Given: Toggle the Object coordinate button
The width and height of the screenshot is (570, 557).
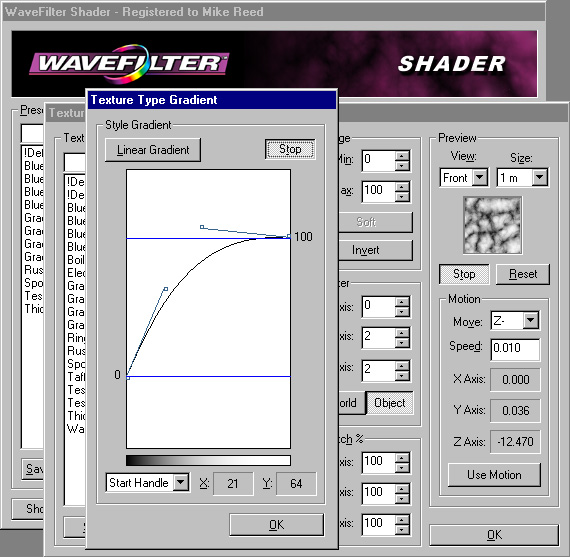Looking at the screenshot, I should coord(389,403).
